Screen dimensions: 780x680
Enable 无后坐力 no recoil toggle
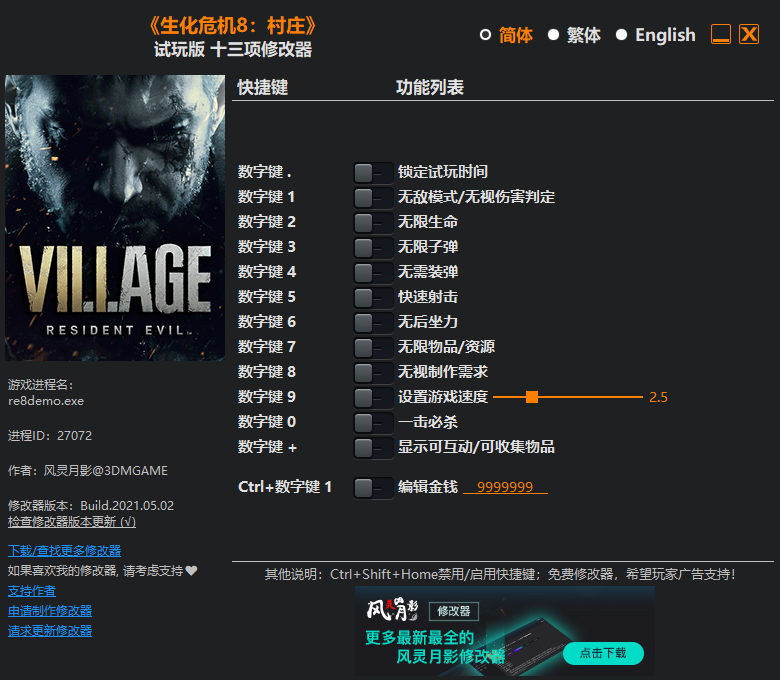pos(373,322)
